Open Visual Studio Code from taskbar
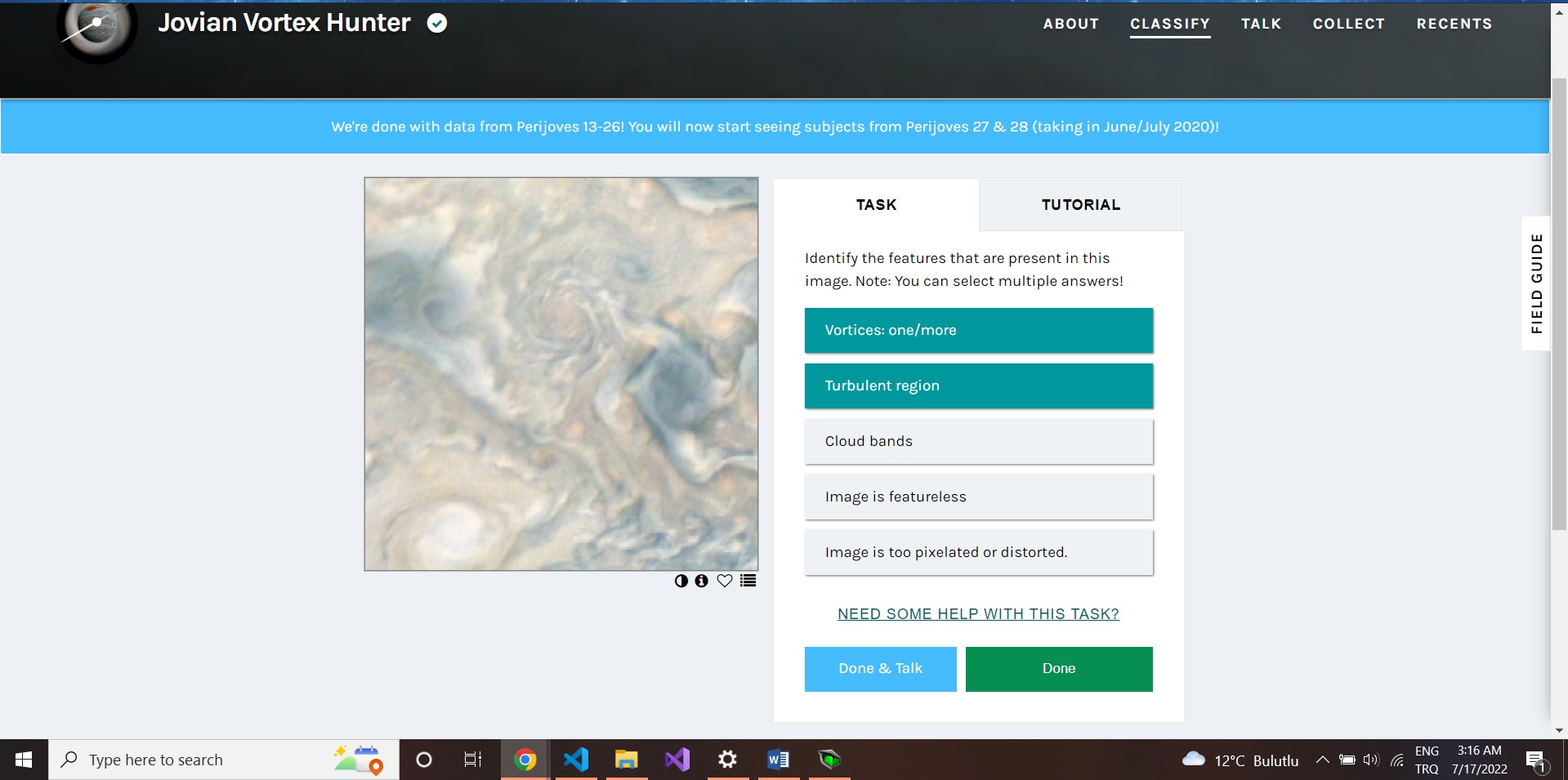The image size is (1568, 780). tap(576, 760)
